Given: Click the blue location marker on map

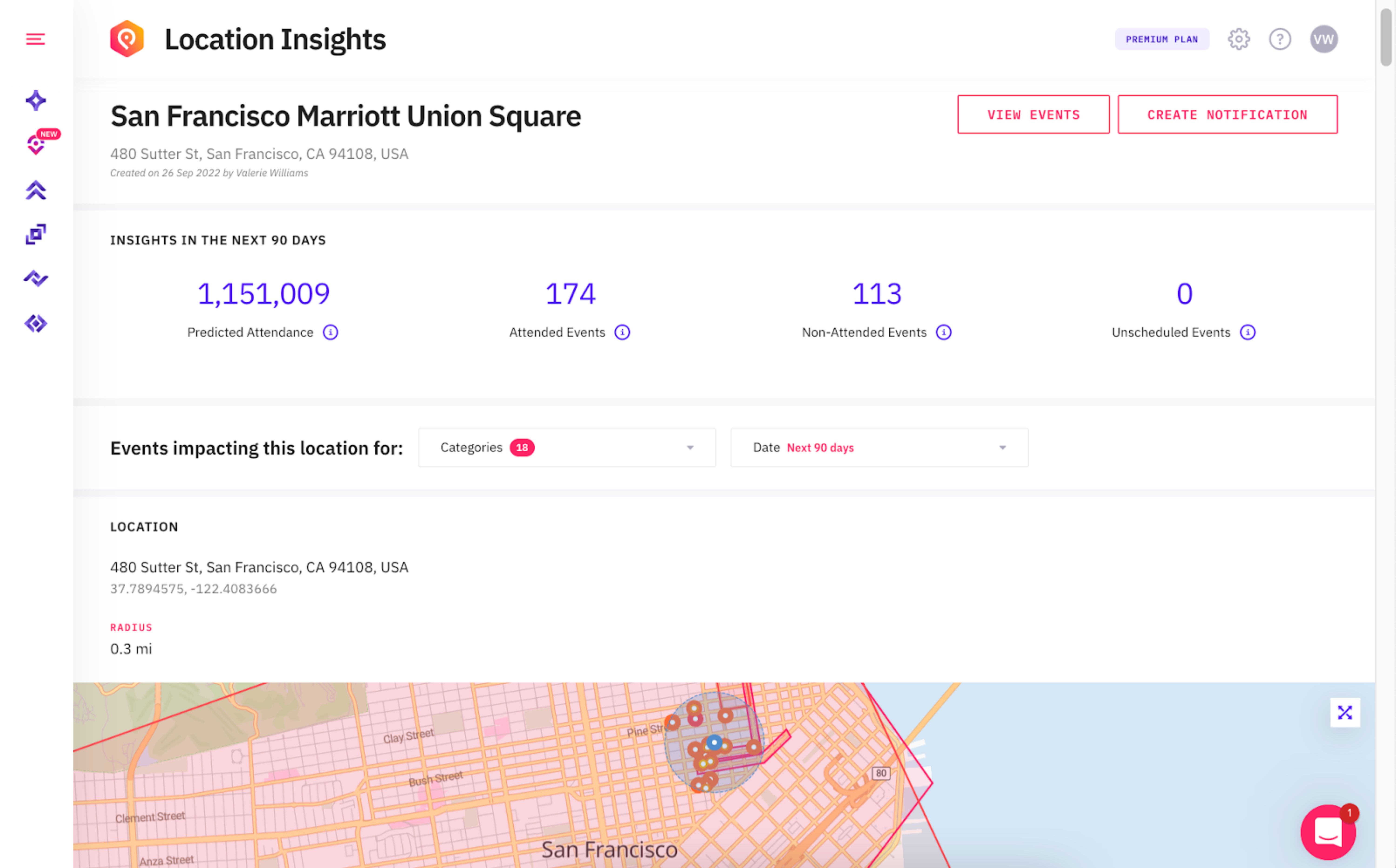Looking at the screenshot, I should click(714, 742).
